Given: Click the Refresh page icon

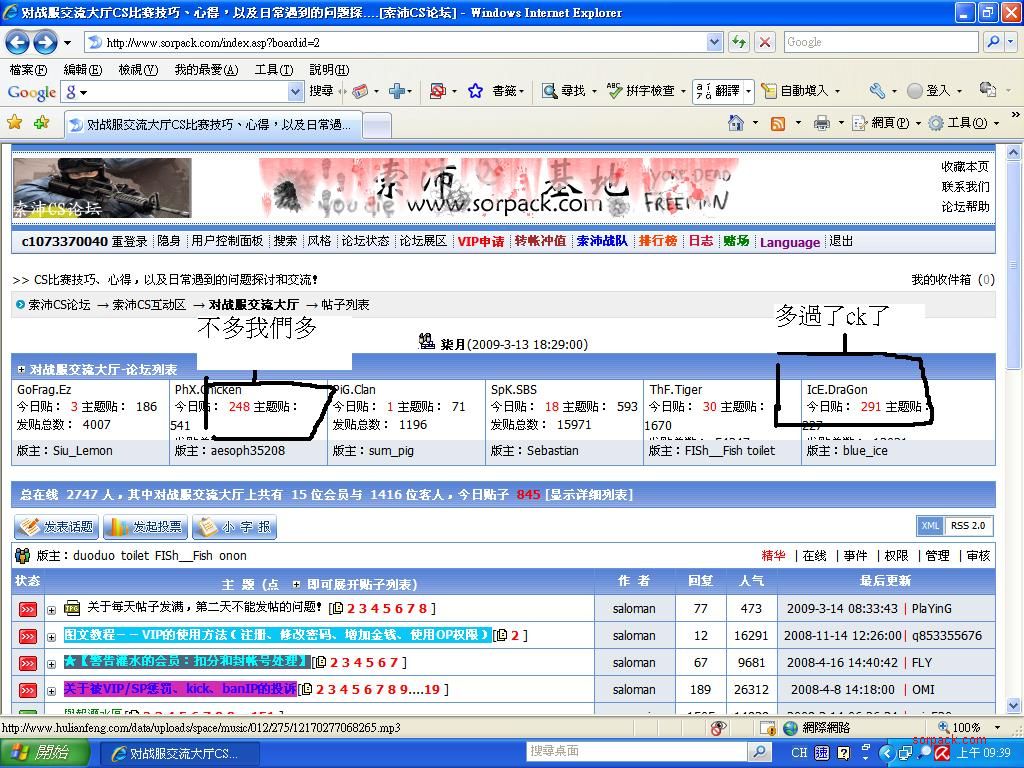Looking at the screenshot, I should (738, 42).
